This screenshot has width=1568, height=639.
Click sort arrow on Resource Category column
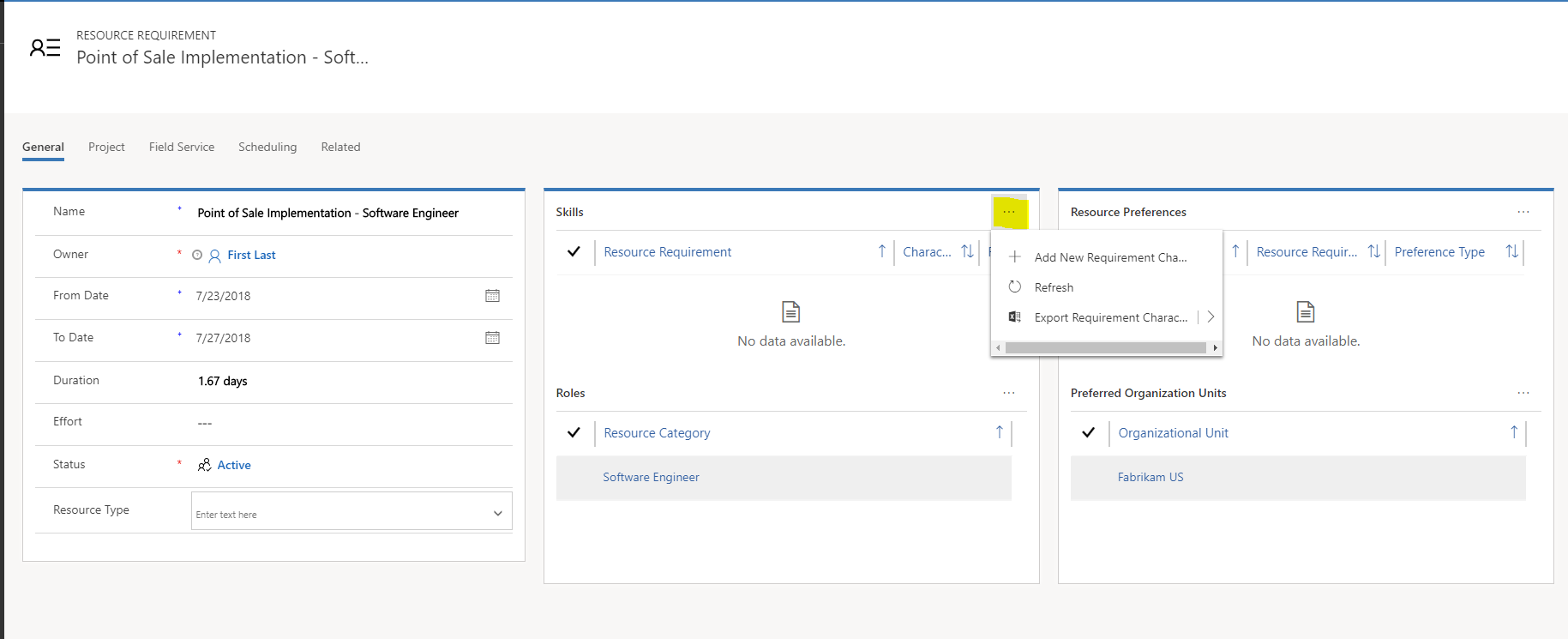click(x=1000, y=432)
